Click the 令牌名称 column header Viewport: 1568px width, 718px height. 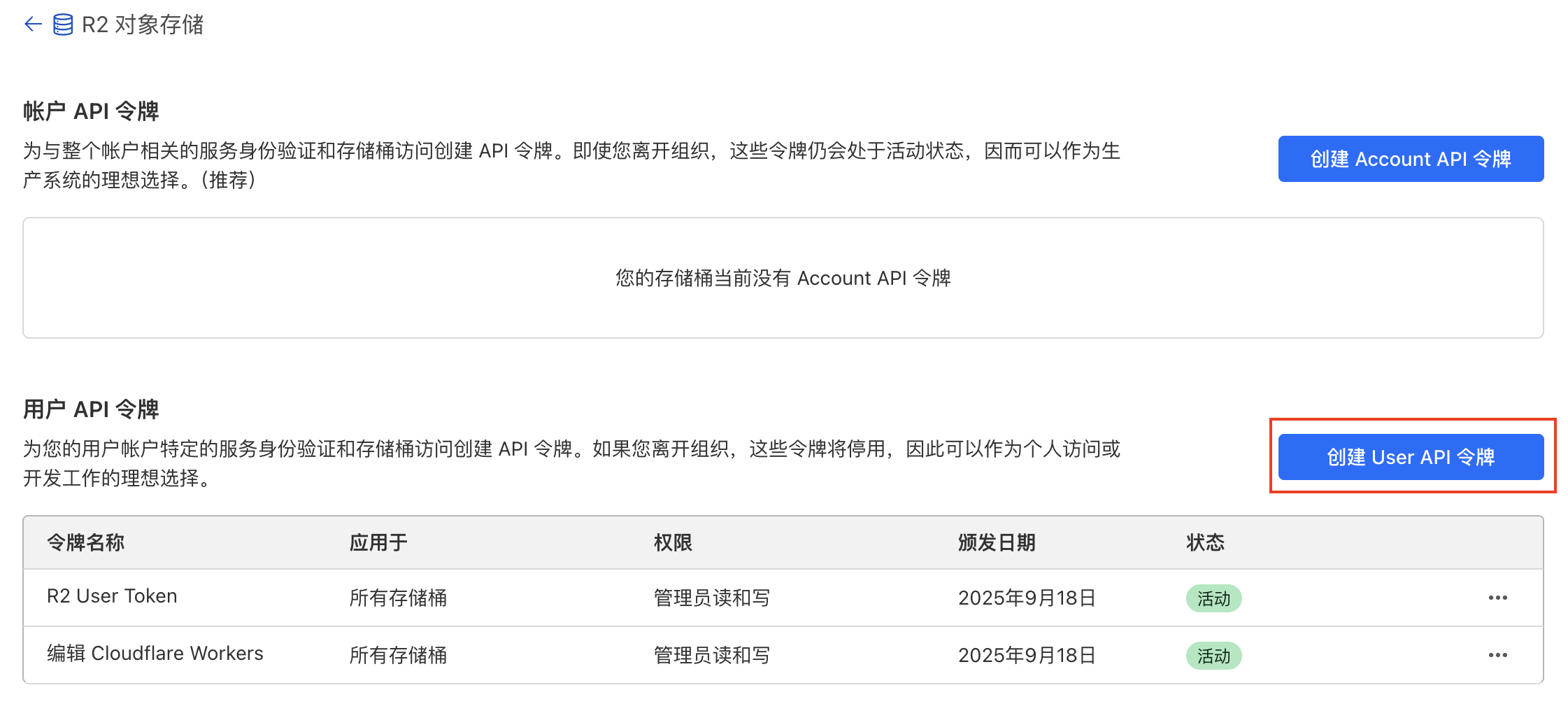tap(85, 542)
